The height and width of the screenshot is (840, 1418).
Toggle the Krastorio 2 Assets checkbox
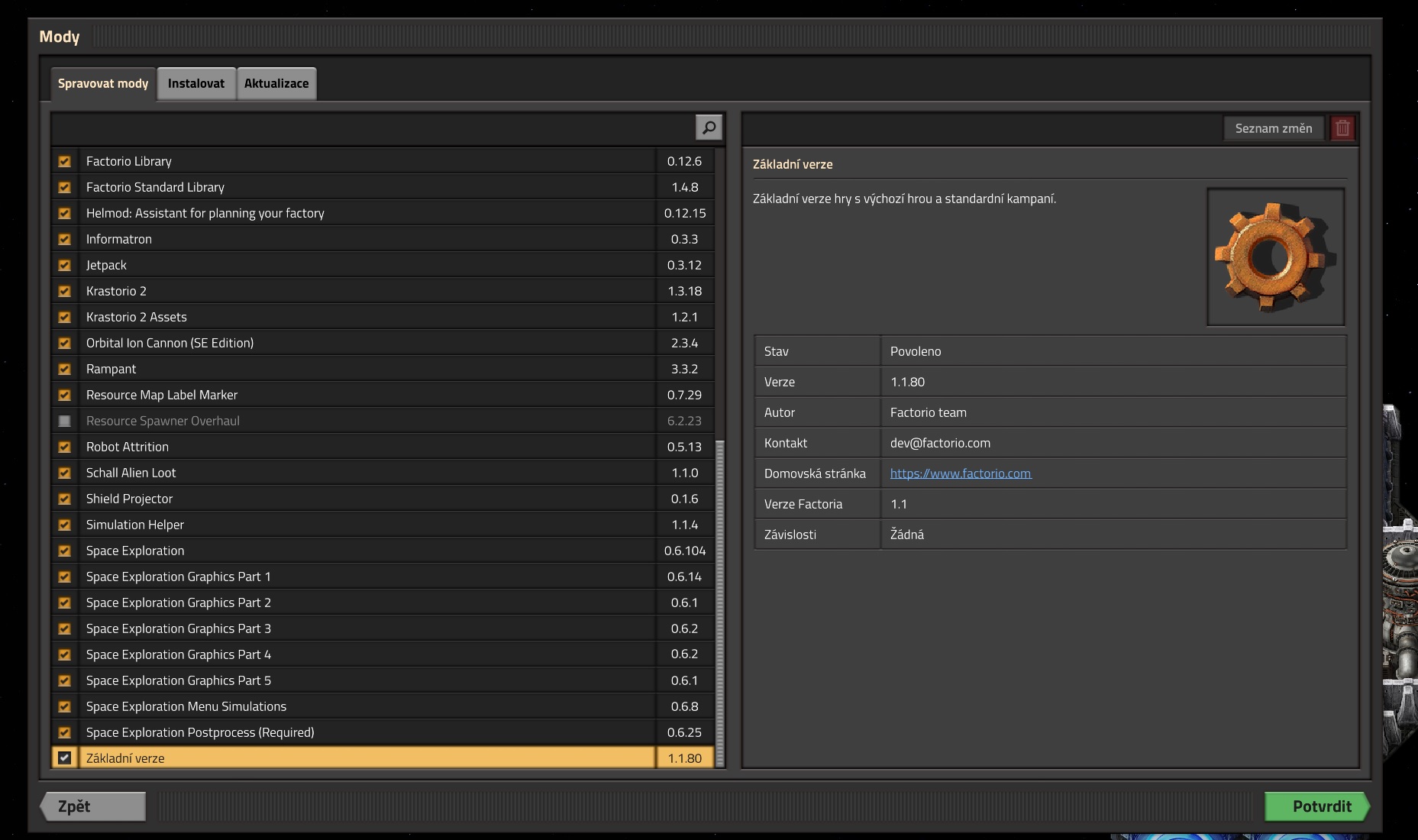65,317
